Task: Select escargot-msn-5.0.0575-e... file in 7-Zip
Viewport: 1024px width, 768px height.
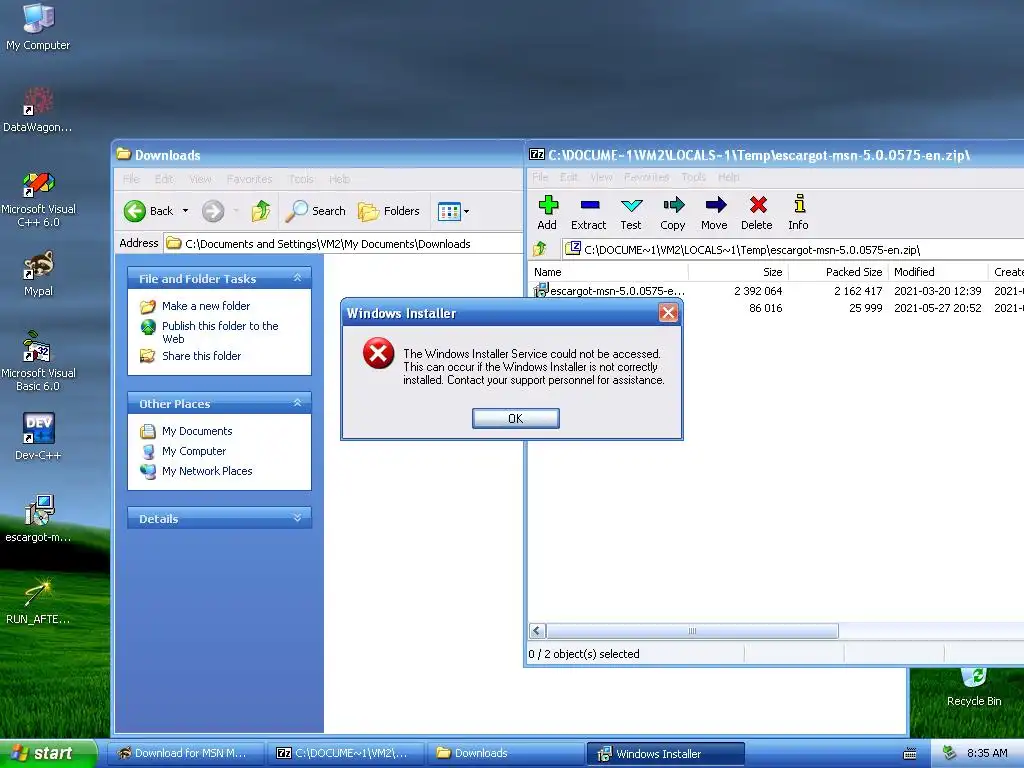Action: (610, 291)
